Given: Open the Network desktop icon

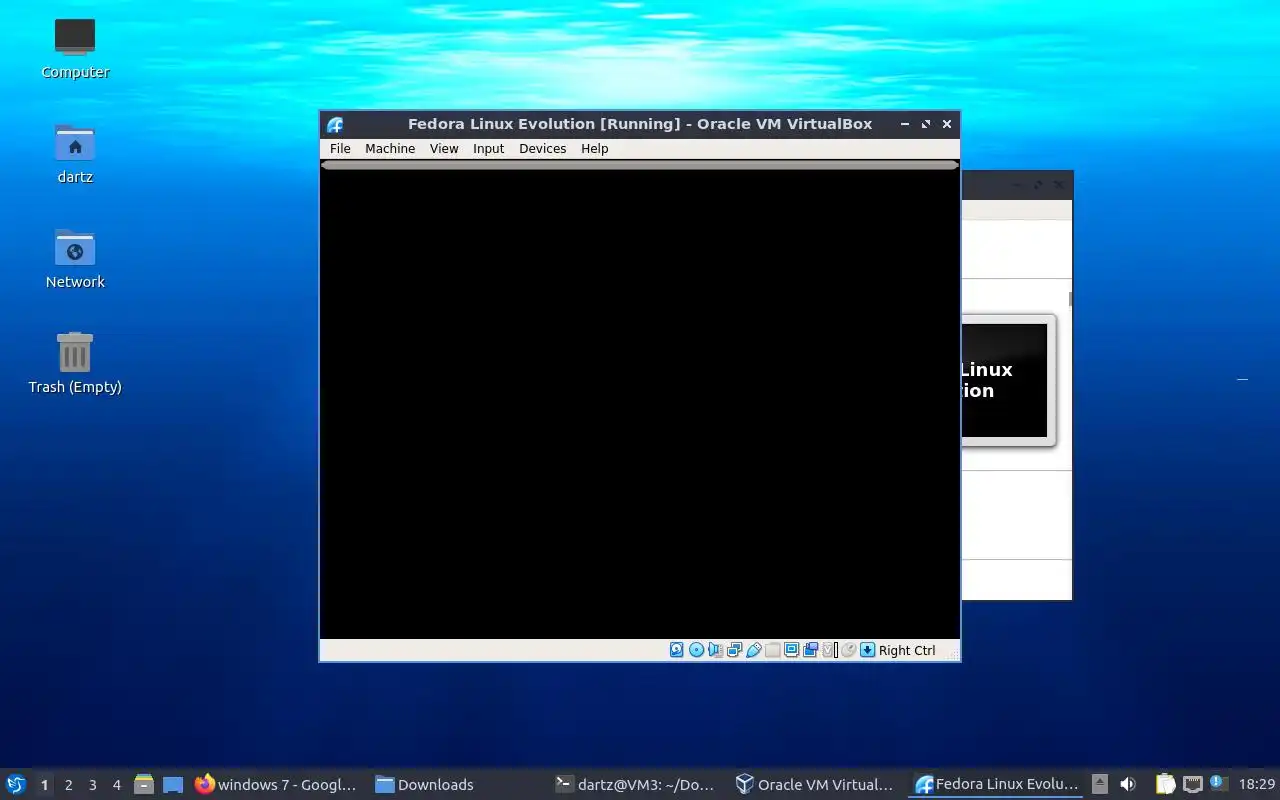Looking at the screenshot, I should (75, 258).
